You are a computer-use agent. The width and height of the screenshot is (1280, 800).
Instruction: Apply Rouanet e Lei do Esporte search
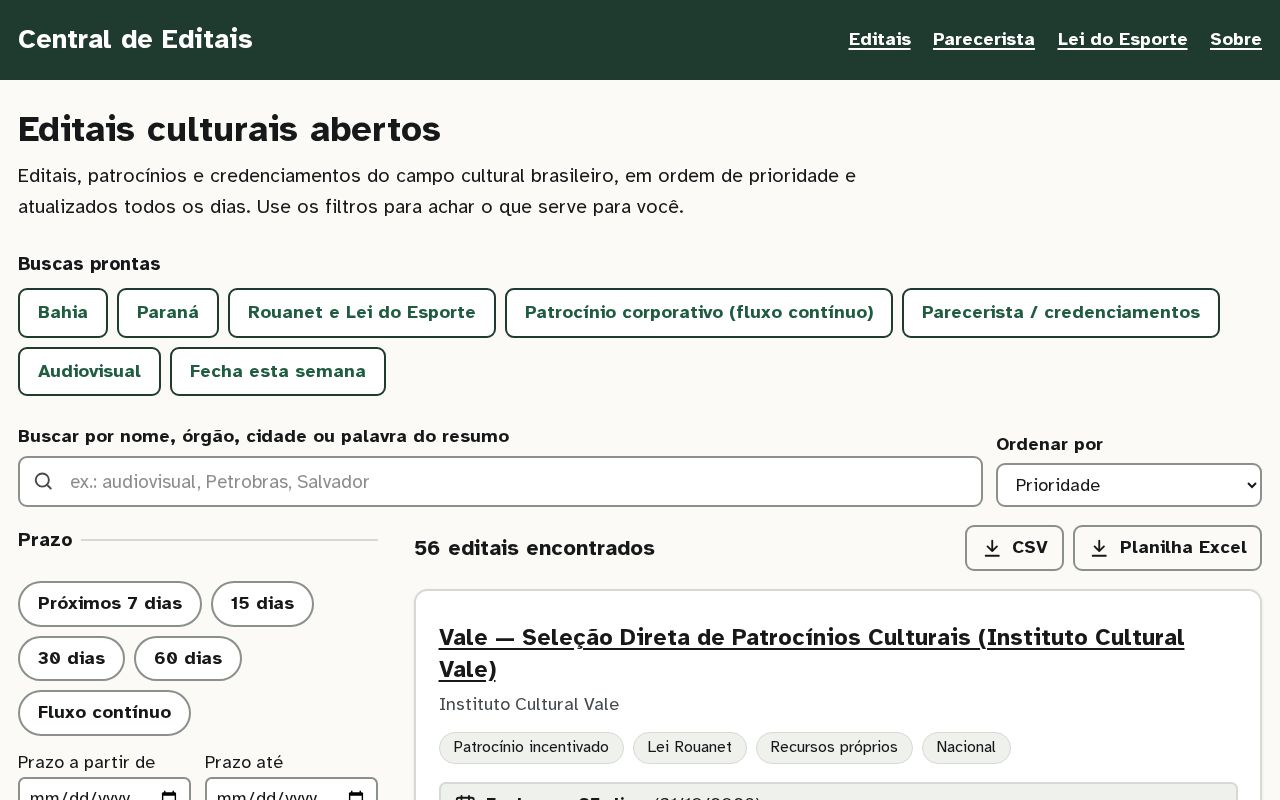[362, 313]
